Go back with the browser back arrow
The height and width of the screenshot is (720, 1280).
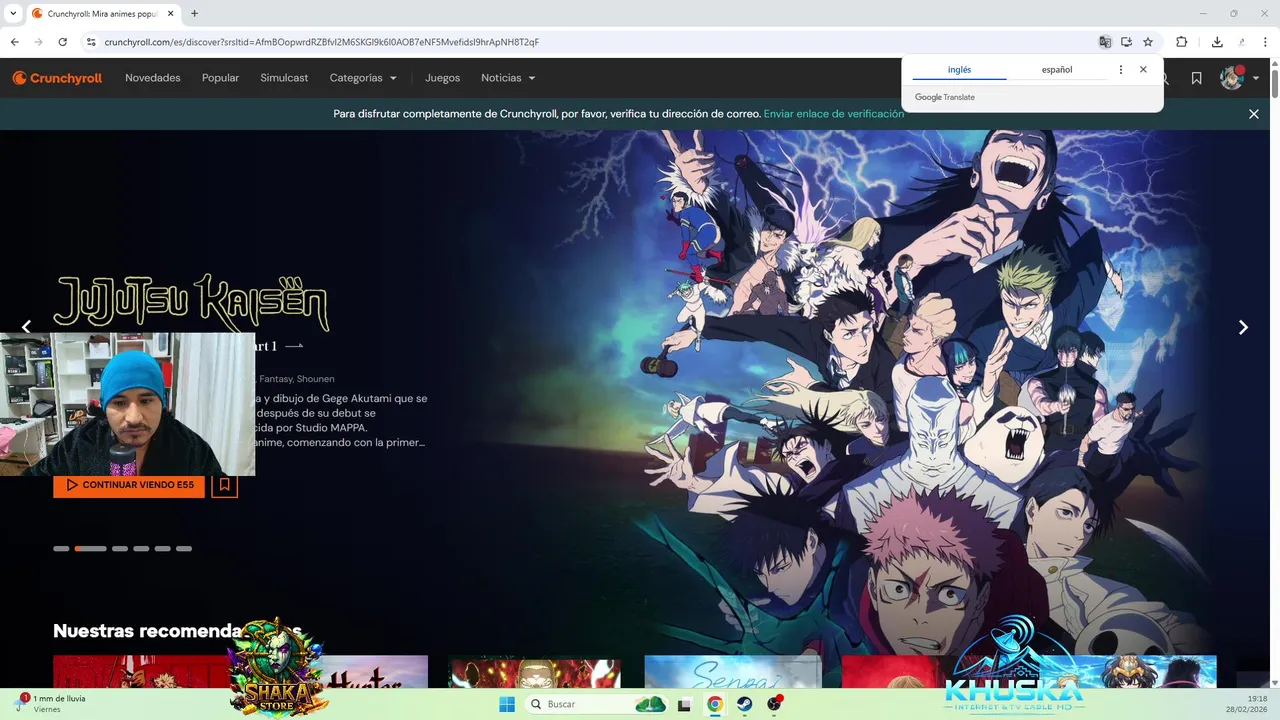pyautogui.click(x=14, y=42)
